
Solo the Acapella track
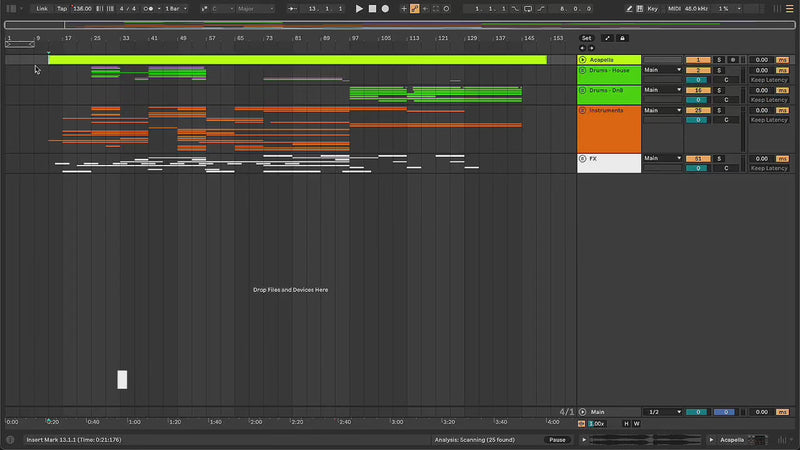[x=718, y=60]
